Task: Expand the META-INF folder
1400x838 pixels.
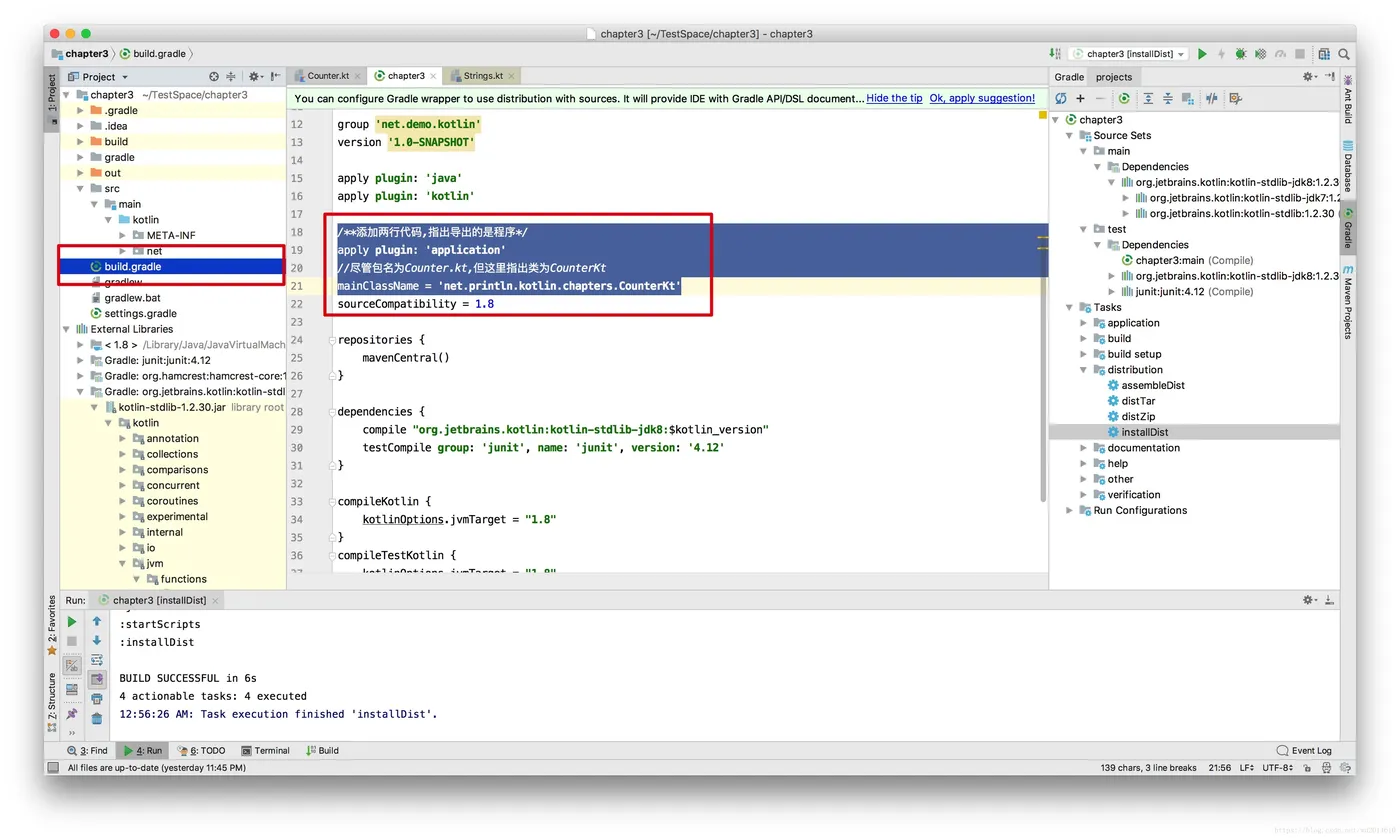Action: 123,235
